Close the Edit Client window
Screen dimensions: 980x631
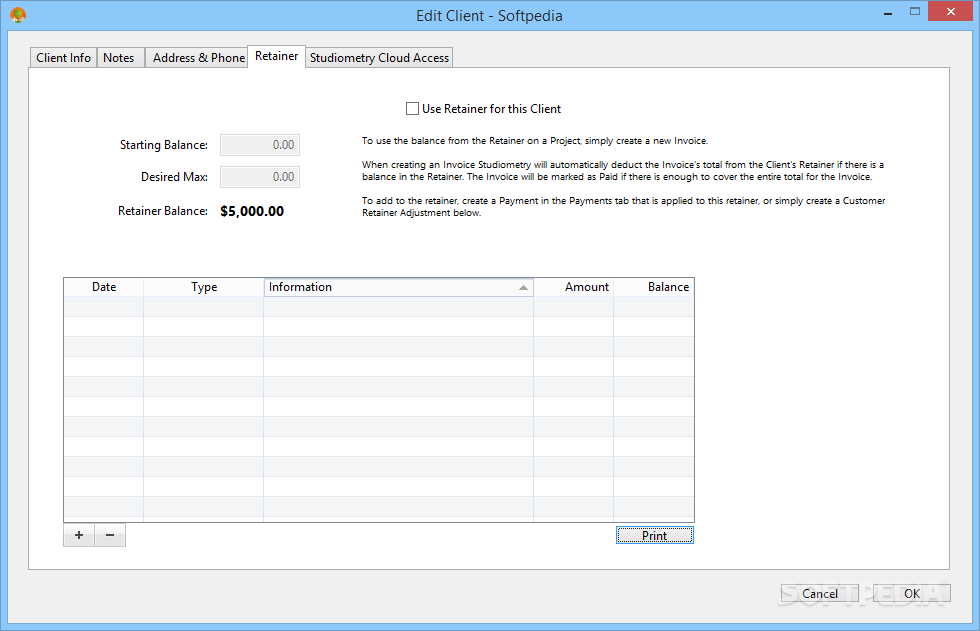pos(951,12)
